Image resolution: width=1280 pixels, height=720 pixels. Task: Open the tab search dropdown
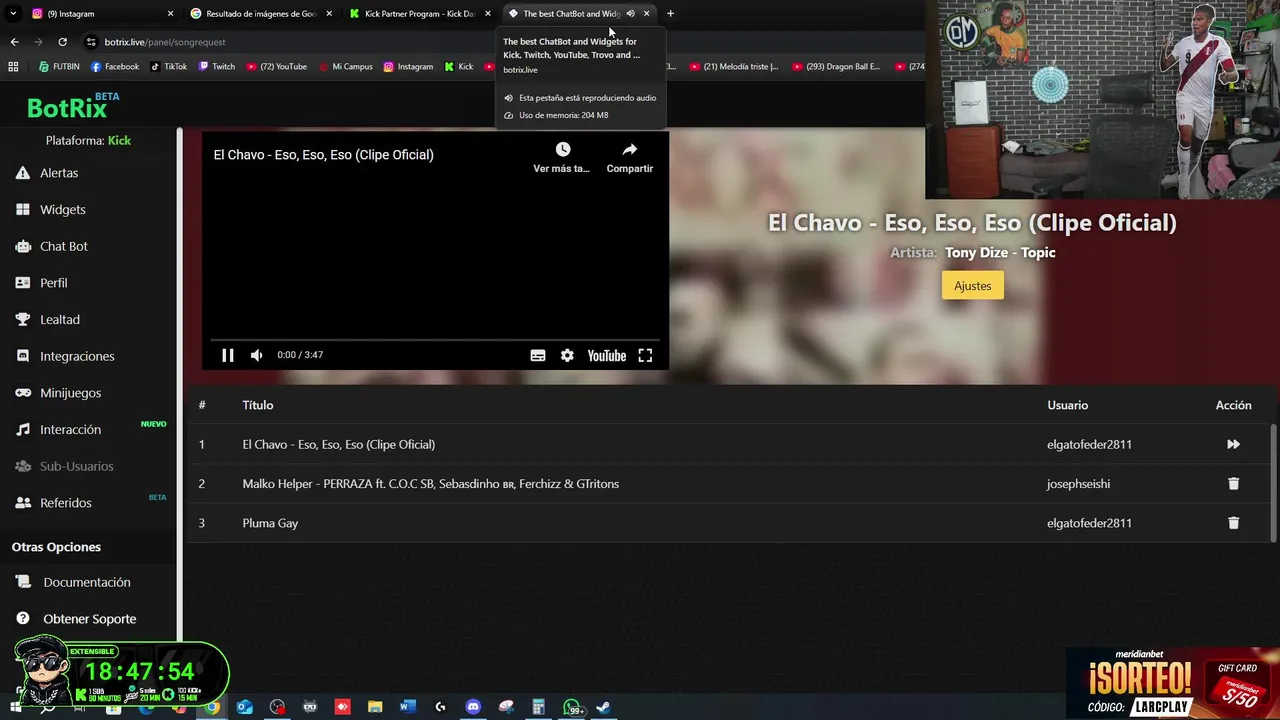(x=13, y=14)
